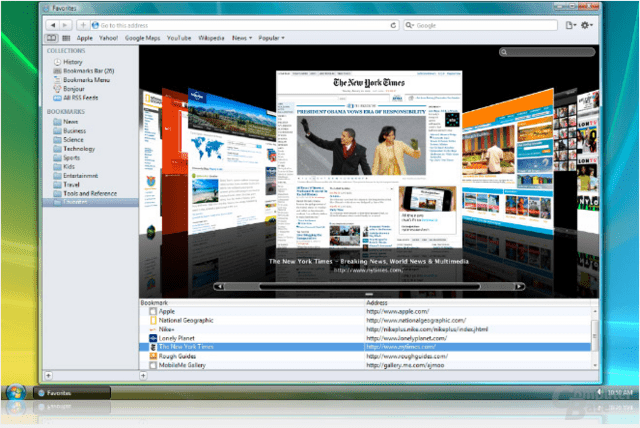640x428 pixels.
Task: Click New York Times Cover Flow thumbnail
Action: 369,159
